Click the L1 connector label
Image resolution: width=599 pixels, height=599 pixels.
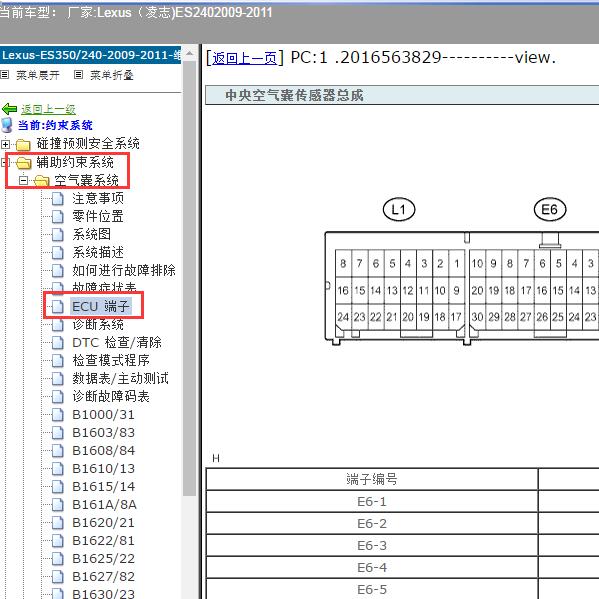click(399, 209)
